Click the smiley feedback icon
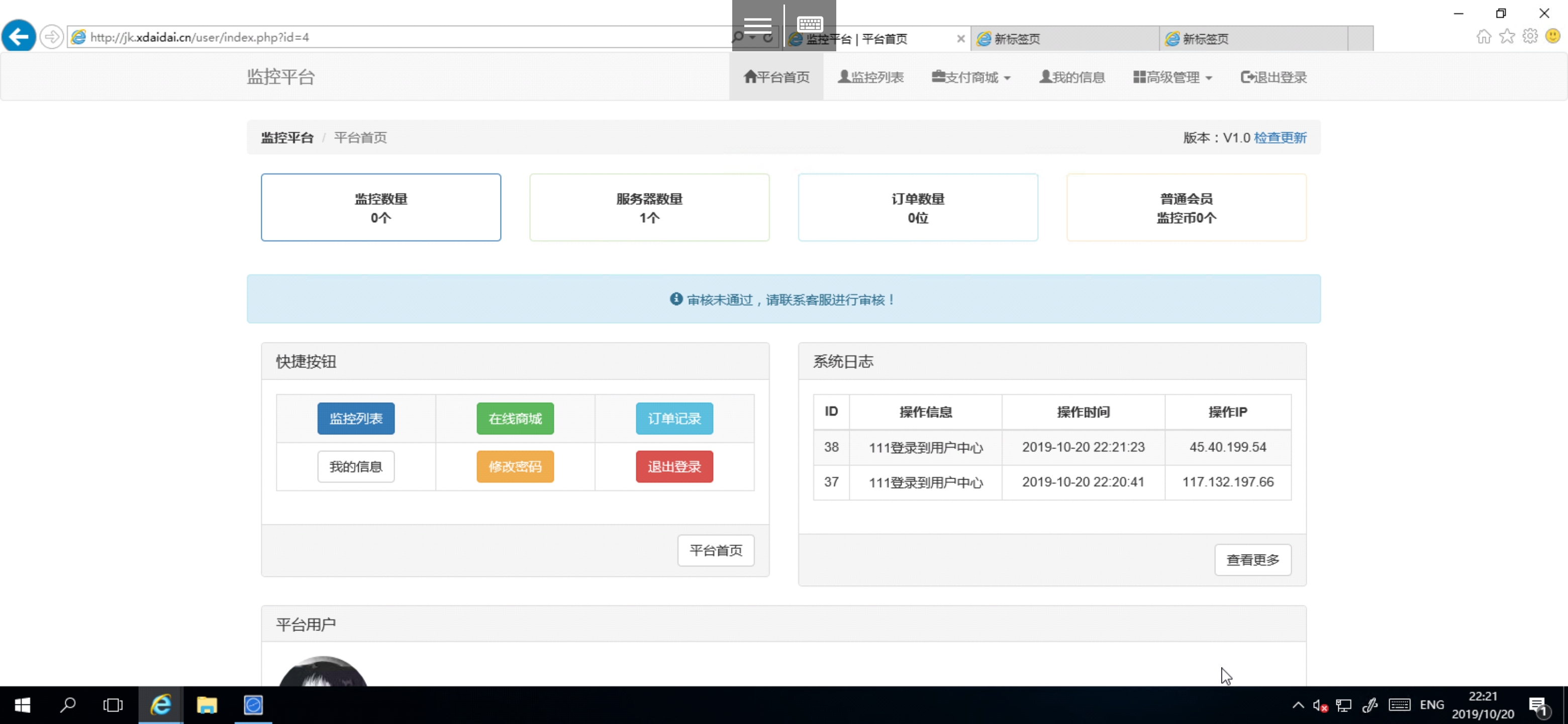Viewport: 1568px width, 724px height. click(1553, 37)
